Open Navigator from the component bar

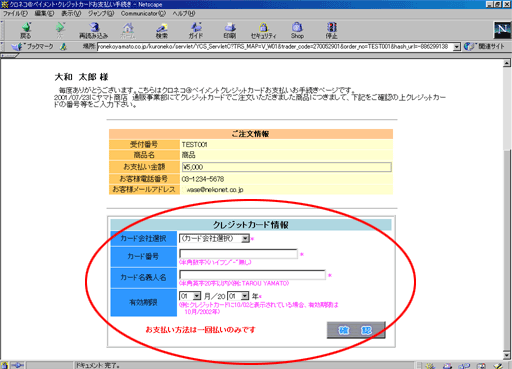point(430,366)
